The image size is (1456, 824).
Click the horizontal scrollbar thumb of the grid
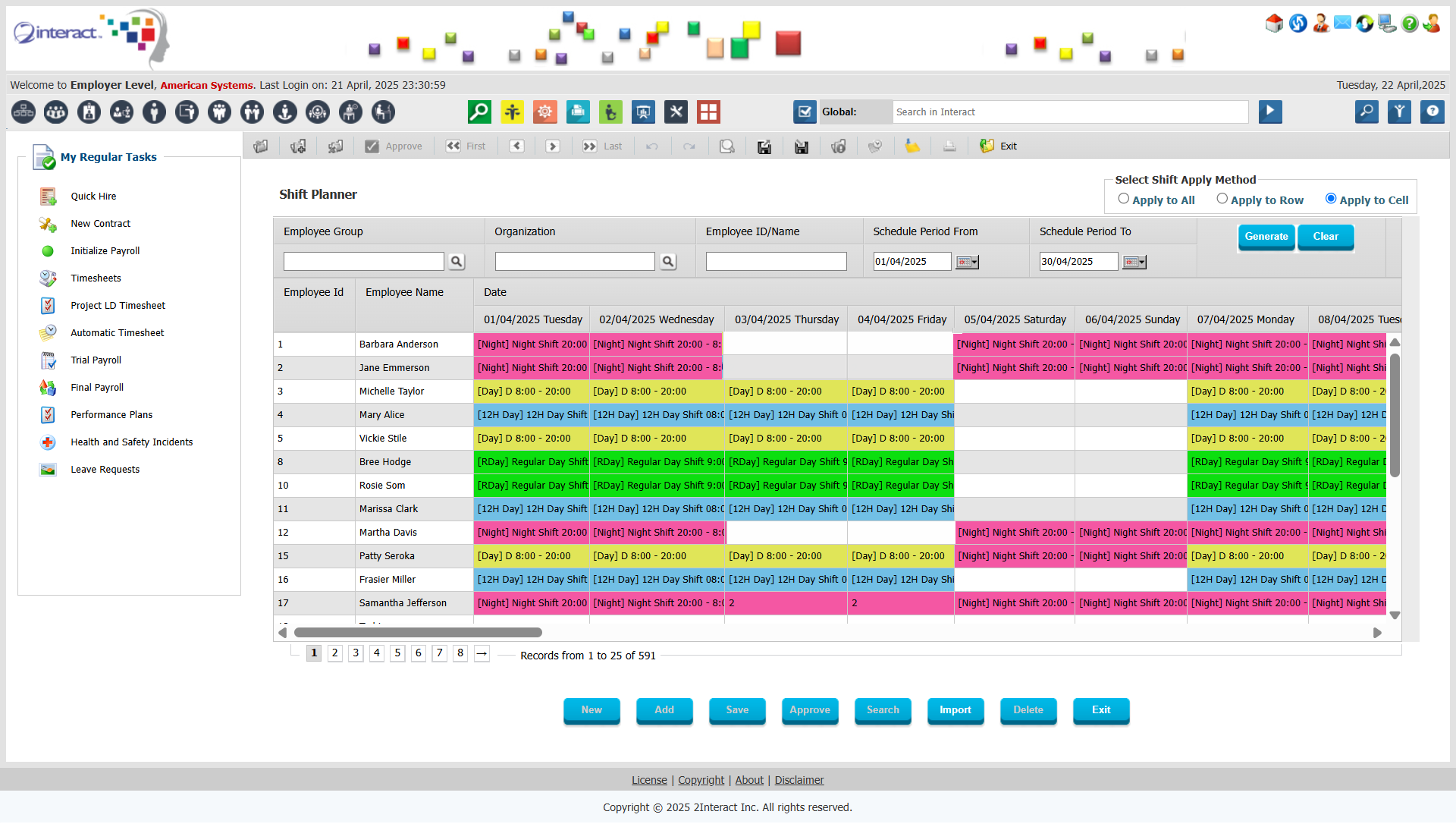(418, 633)
